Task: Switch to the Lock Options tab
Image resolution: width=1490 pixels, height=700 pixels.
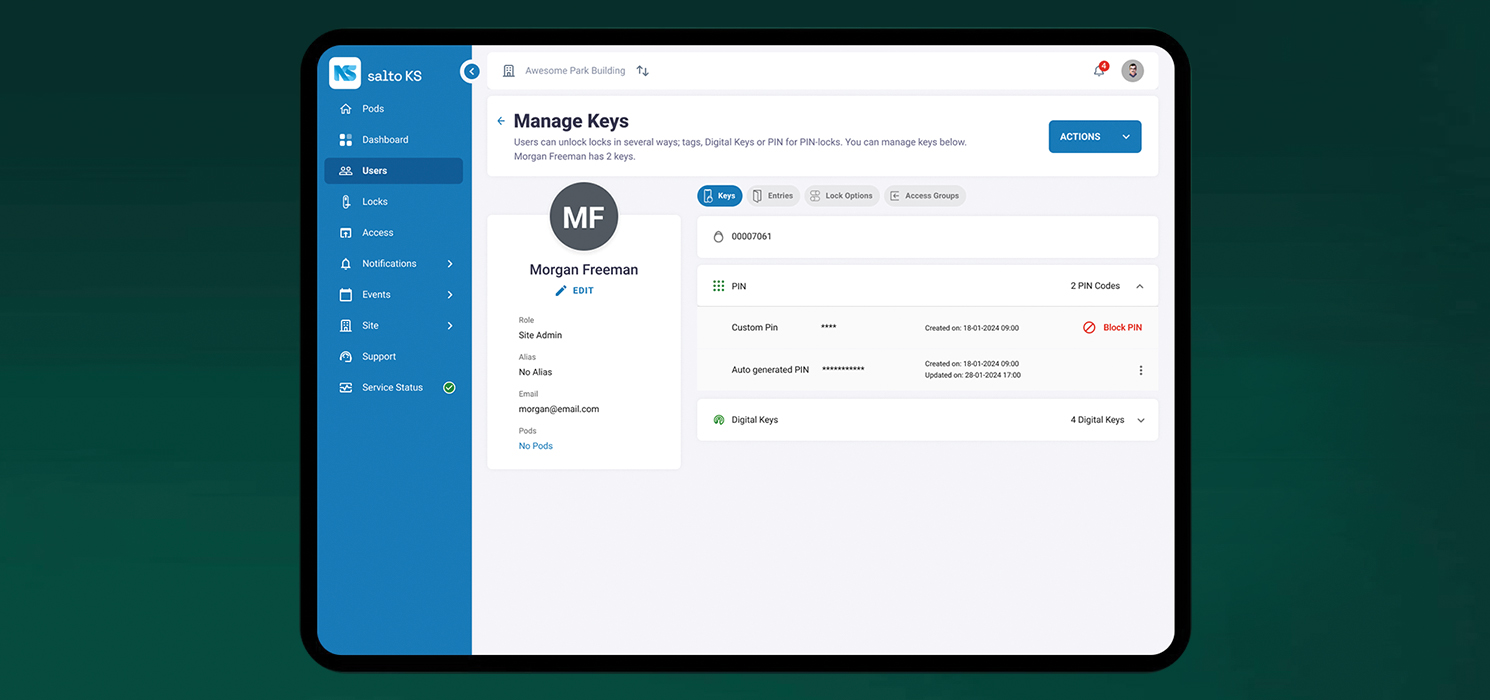Action: point(842,196)
